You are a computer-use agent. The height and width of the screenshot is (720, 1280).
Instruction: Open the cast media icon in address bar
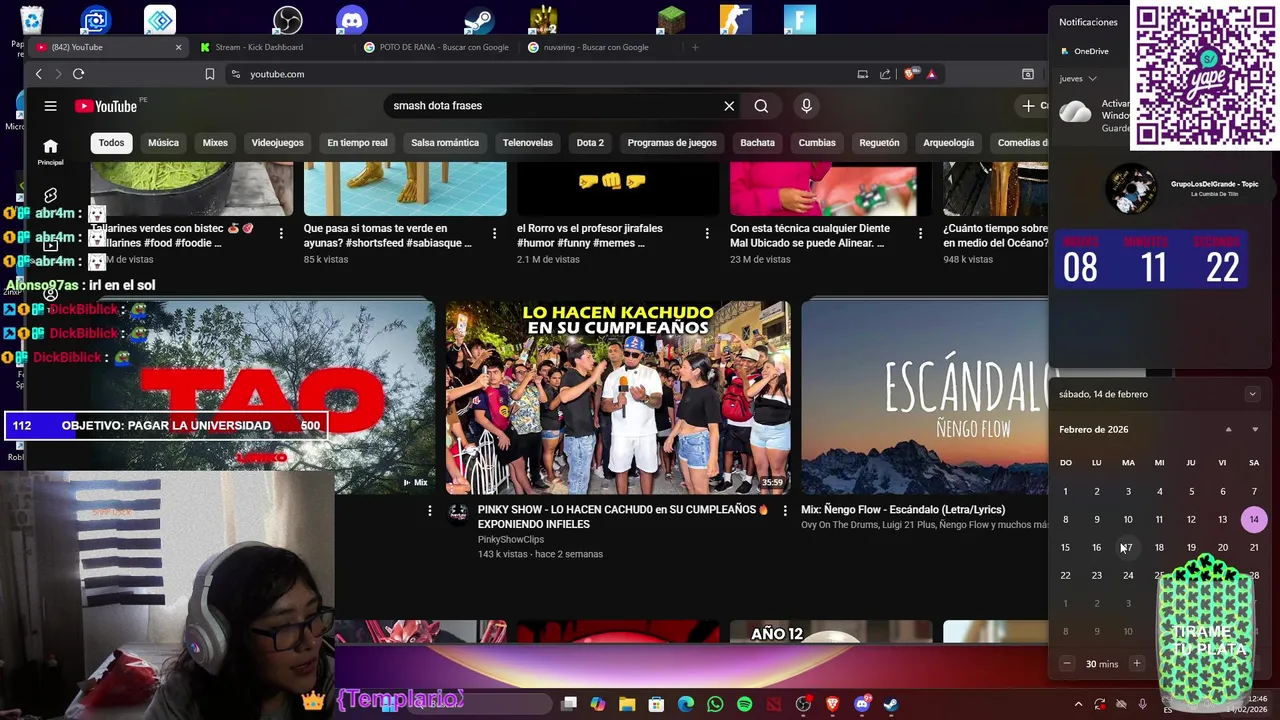pyautogui.click(x=862, y=74)
